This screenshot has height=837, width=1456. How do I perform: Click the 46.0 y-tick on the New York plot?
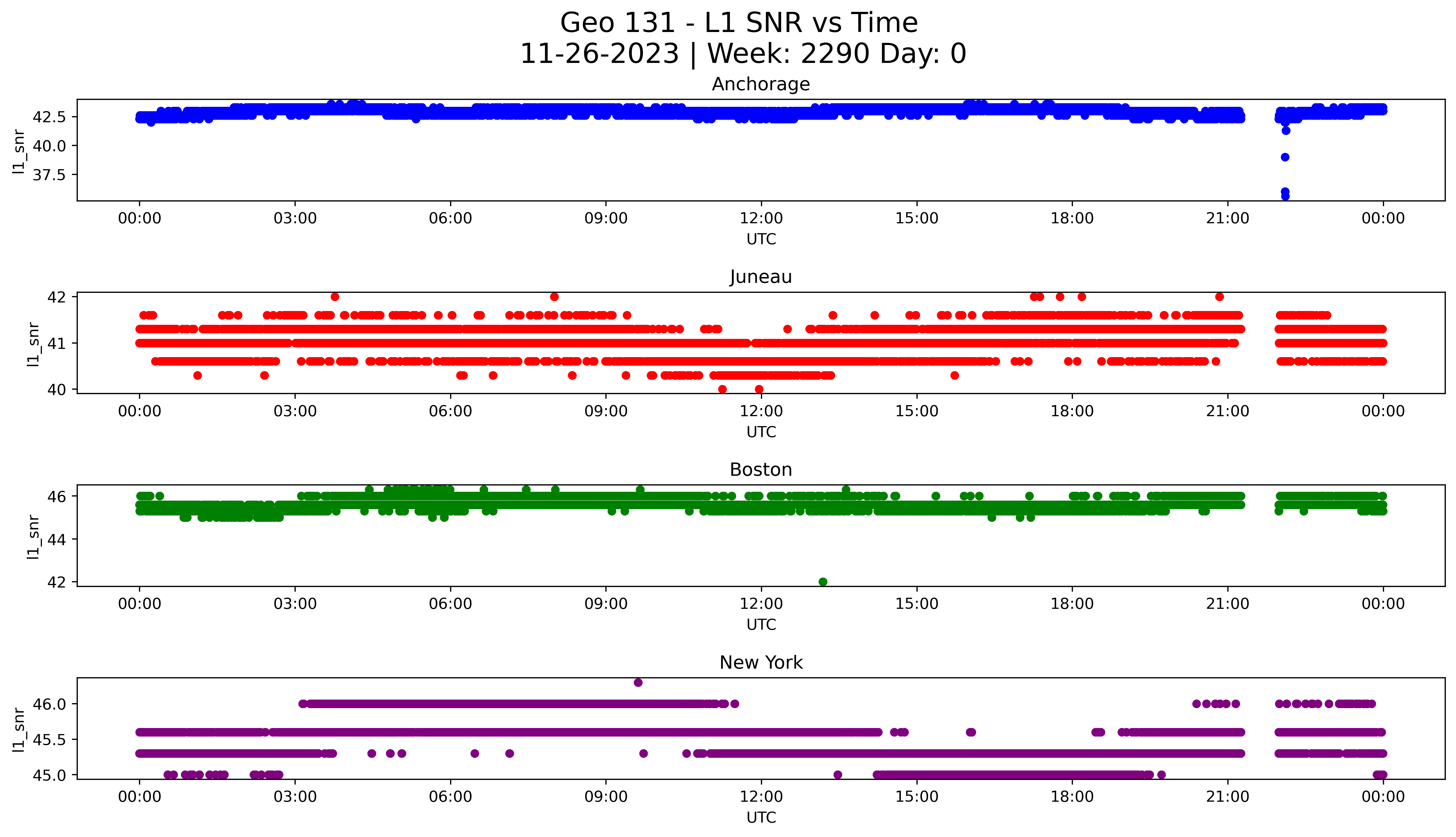[49, 704]
